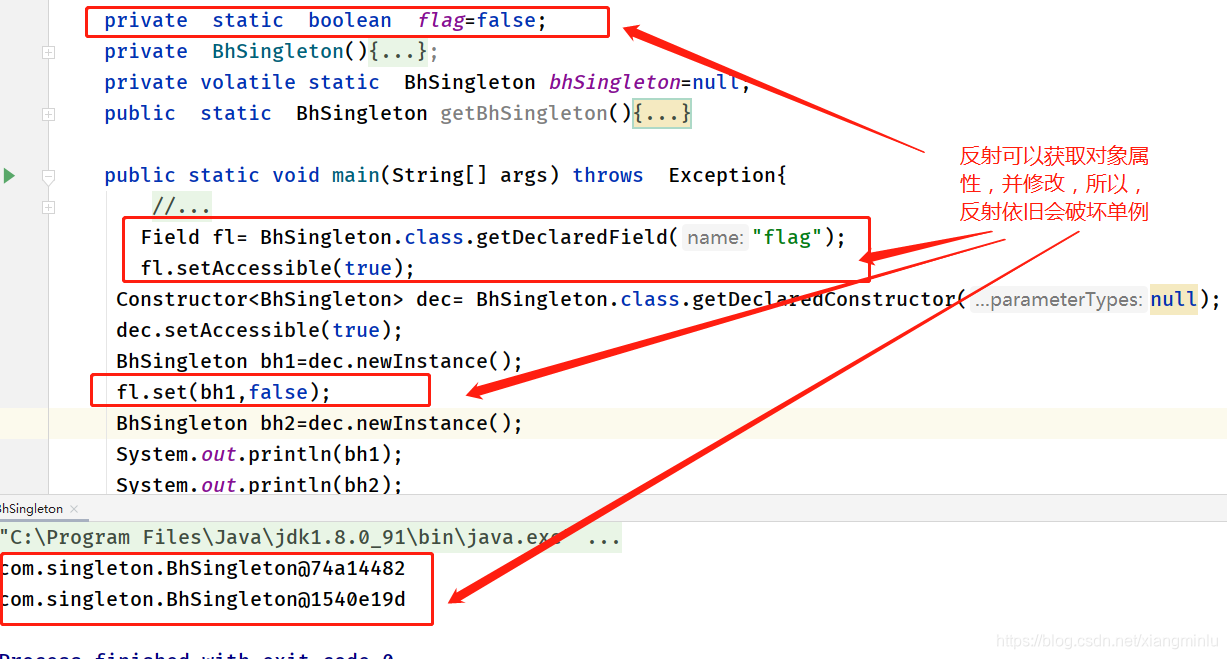The height and width of the screenshot is (659, 1227).
Task: Run main method via green gutter arrow
Action: pyautogui.click(x=9, y=176)
